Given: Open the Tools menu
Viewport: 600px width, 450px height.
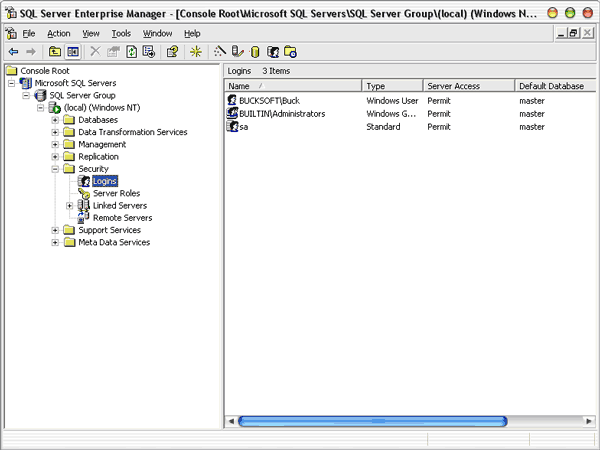Looking at the screenshot, I should coord(121,34).
